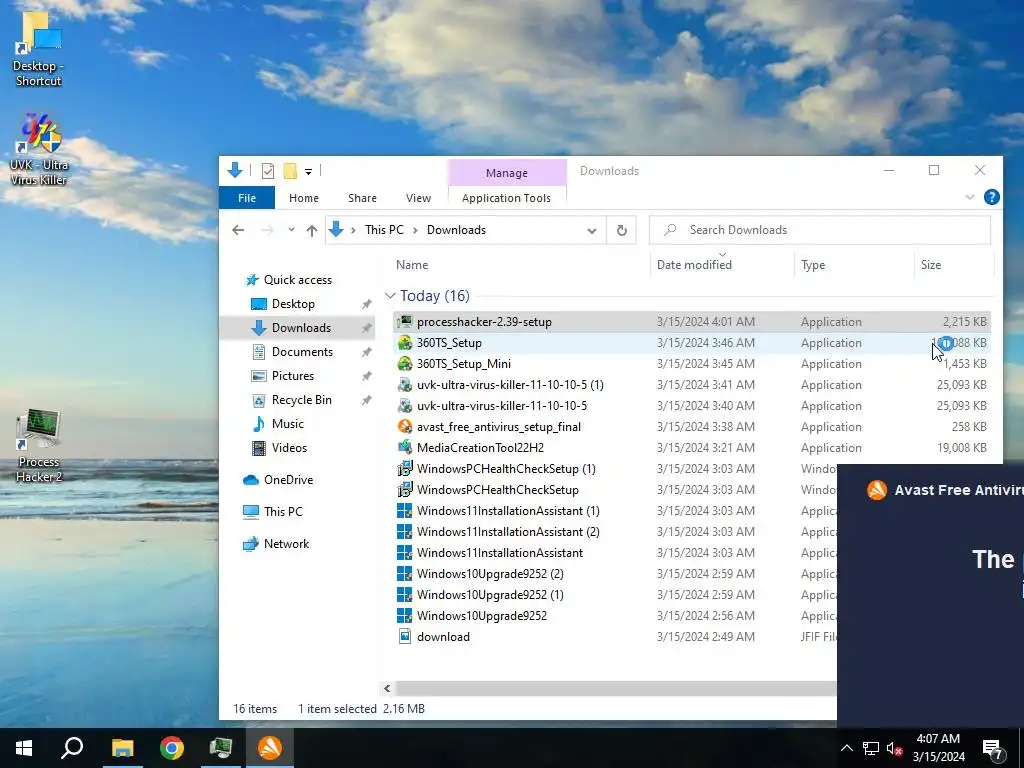Expand the ribbon with the chevron
This screenshot has width=1024, height=768.
pyautogui.click(x=970, y=197)
